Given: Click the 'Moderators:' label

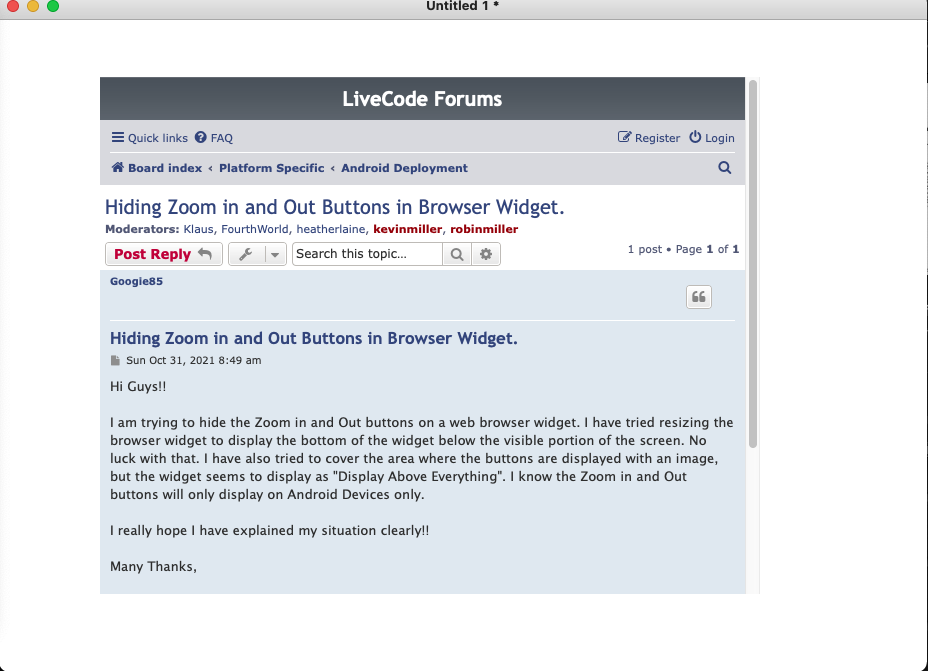Looking at the screenshot, I should pyautogui.click(x=142, y=229).
